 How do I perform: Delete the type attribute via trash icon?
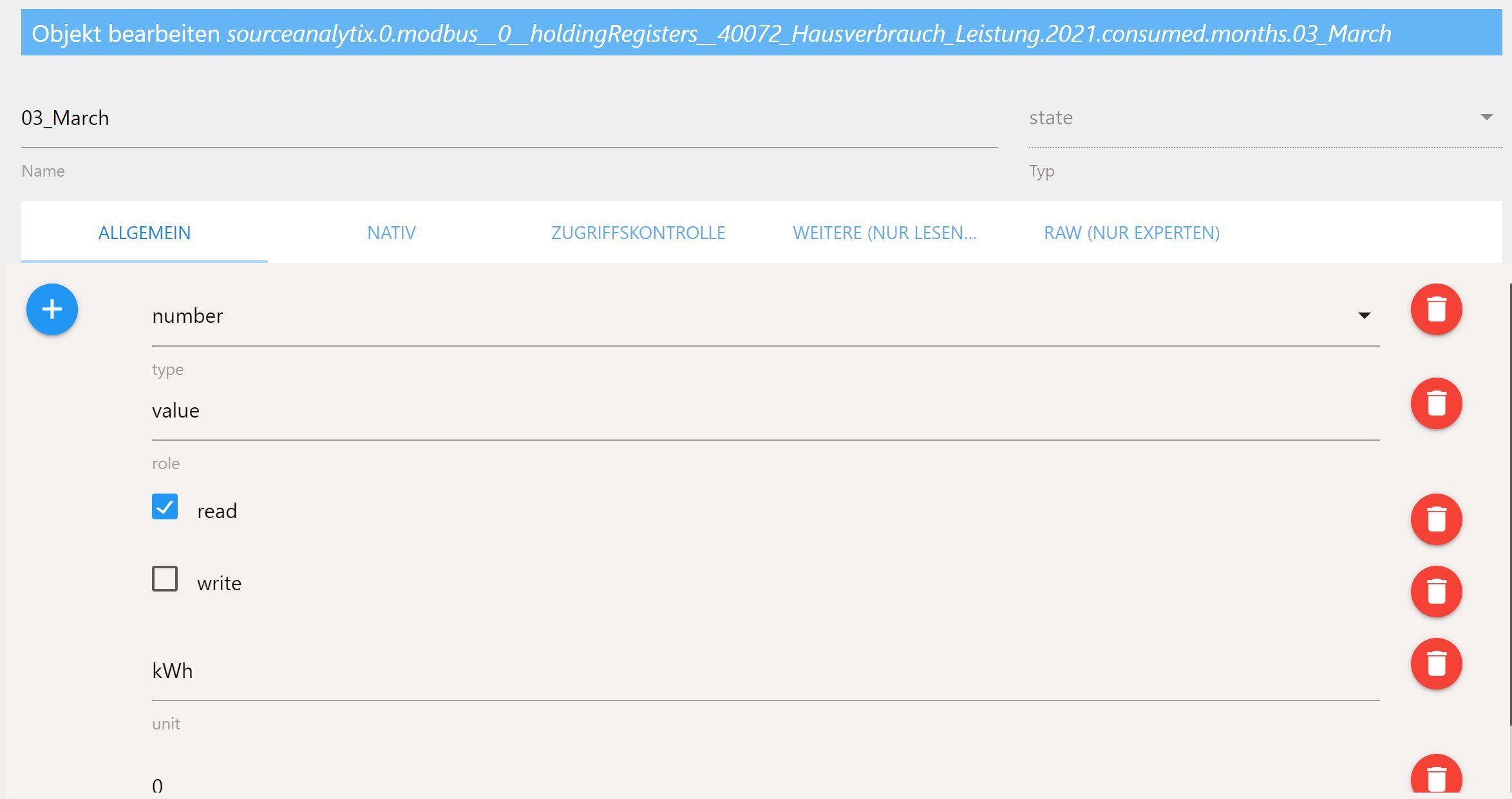coord(1436,309)
